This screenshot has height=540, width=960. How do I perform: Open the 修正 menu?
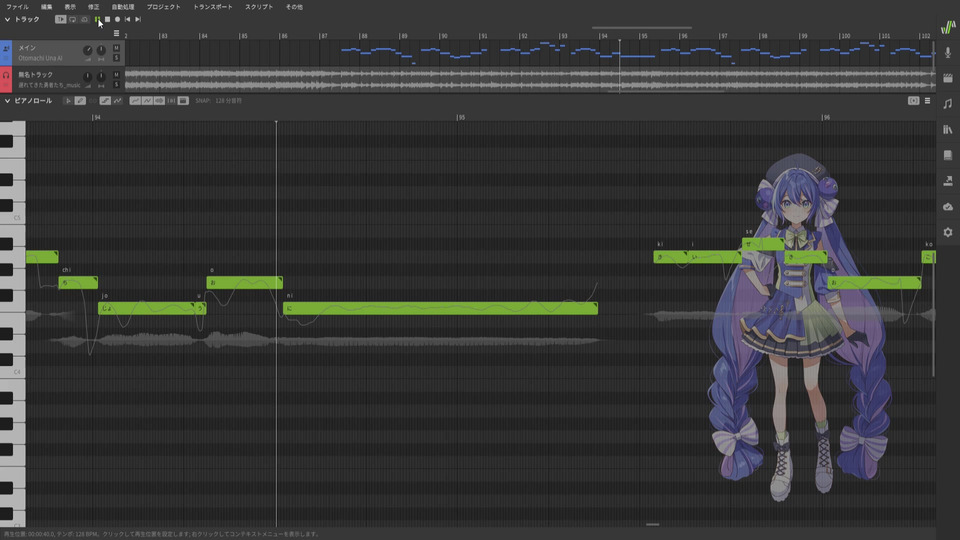point(93,7)
